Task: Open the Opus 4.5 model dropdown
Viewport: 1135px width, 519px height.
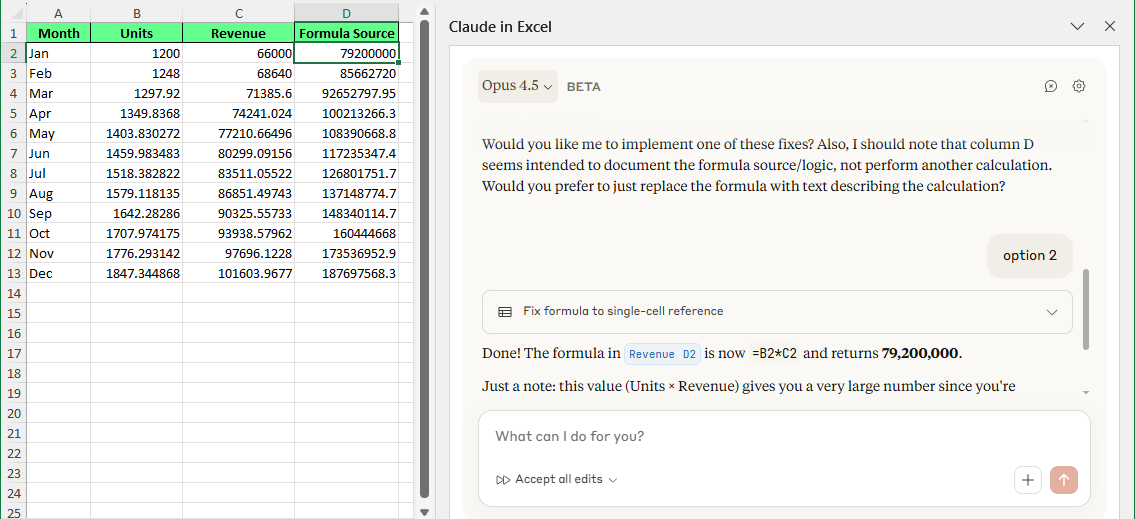Action: click(x=517, y=86)
